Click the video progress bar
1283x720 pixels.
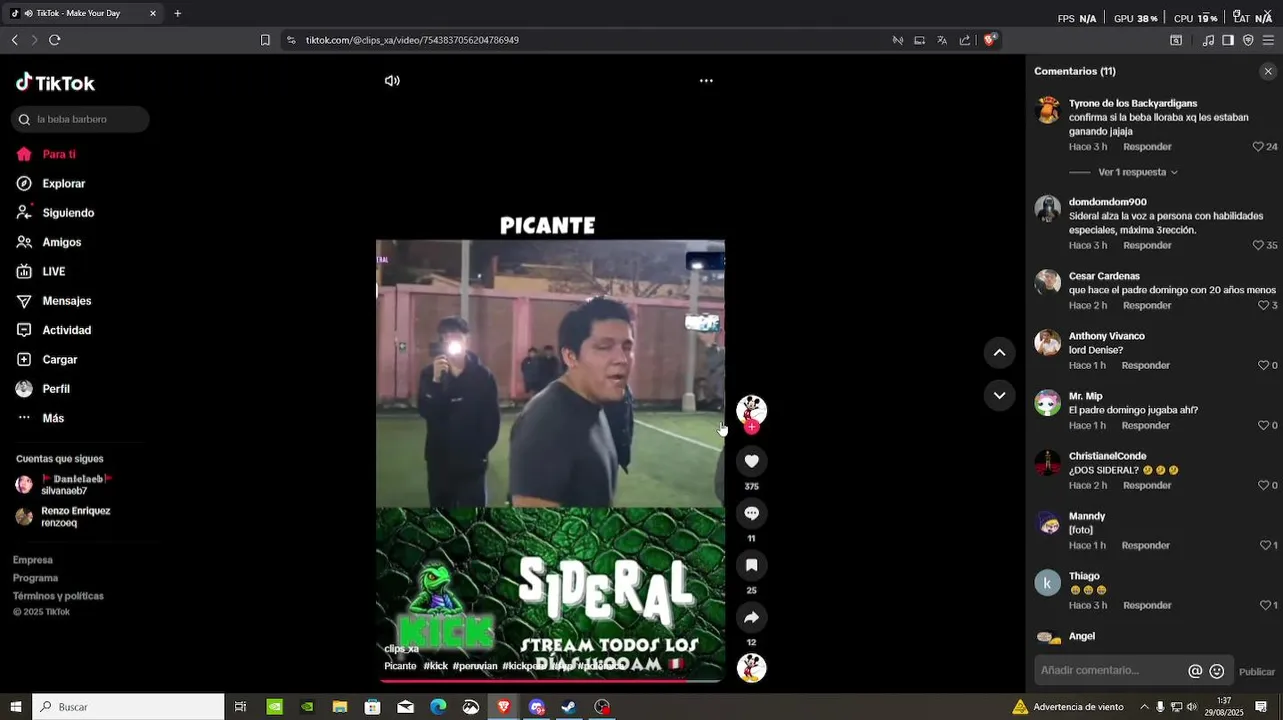click(550, 681)
